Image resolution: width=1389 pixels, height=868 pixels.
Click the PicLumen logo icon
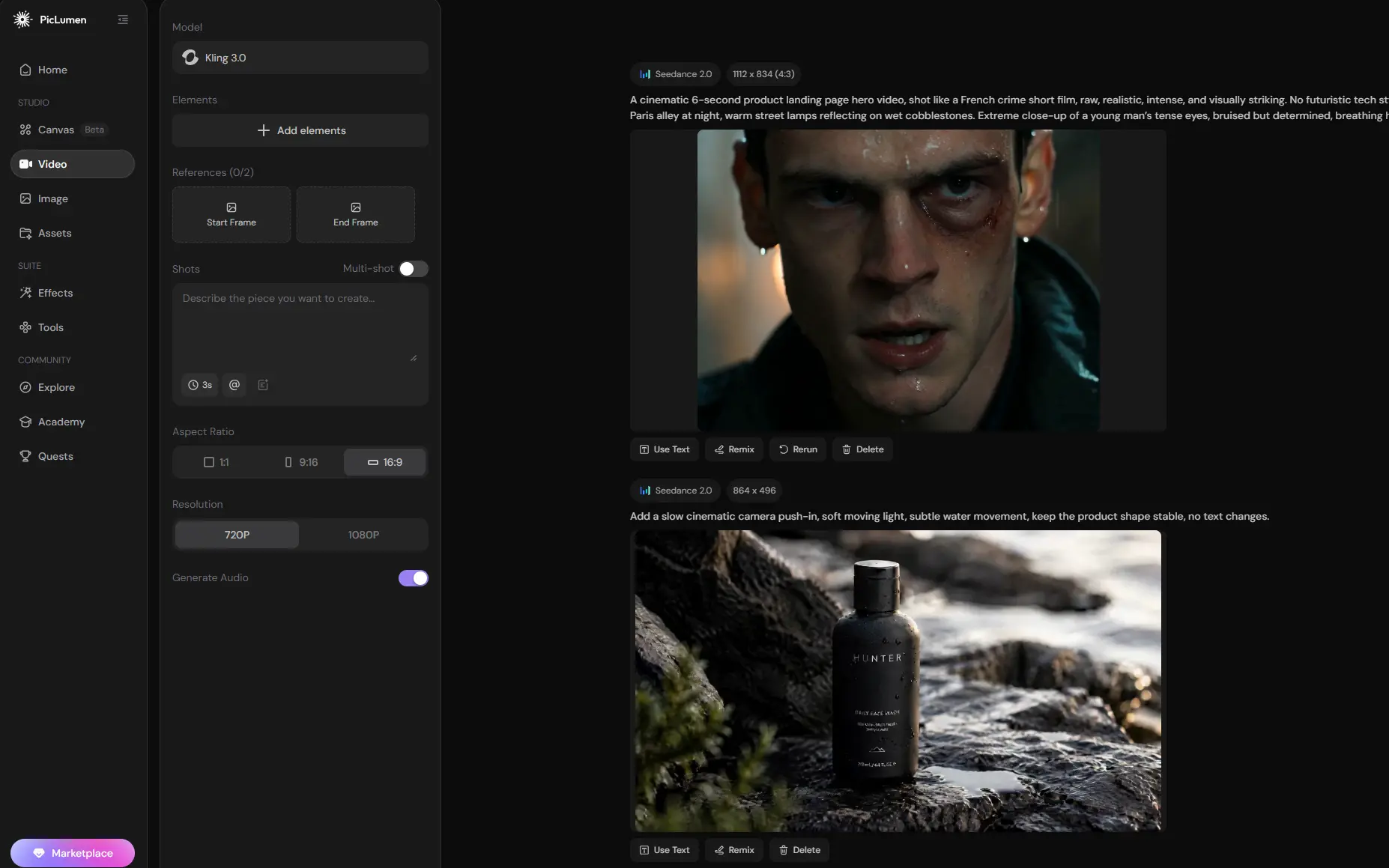22,19
